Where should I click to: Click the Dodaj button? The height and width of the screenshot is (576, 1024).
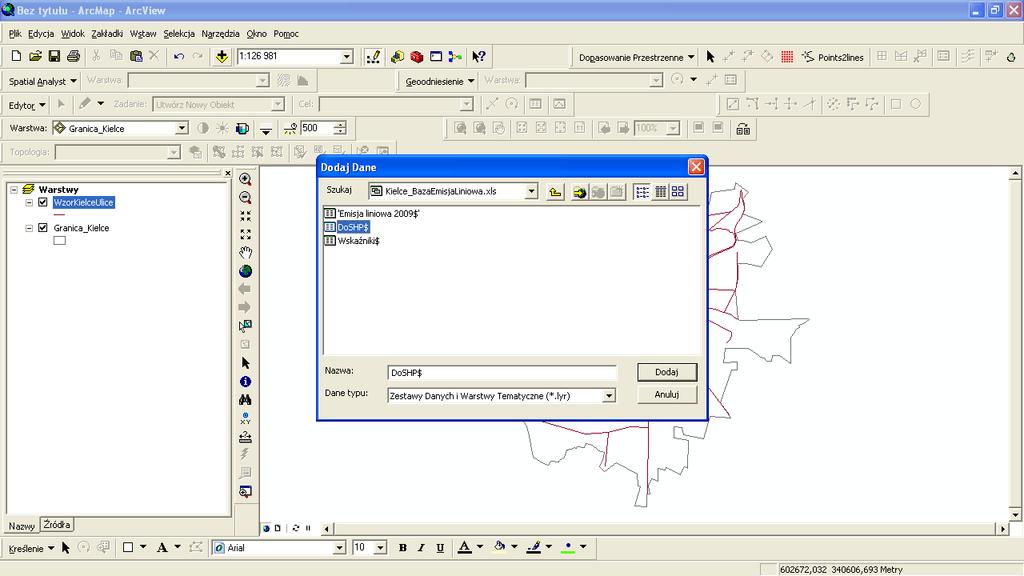tap(667, 372)
